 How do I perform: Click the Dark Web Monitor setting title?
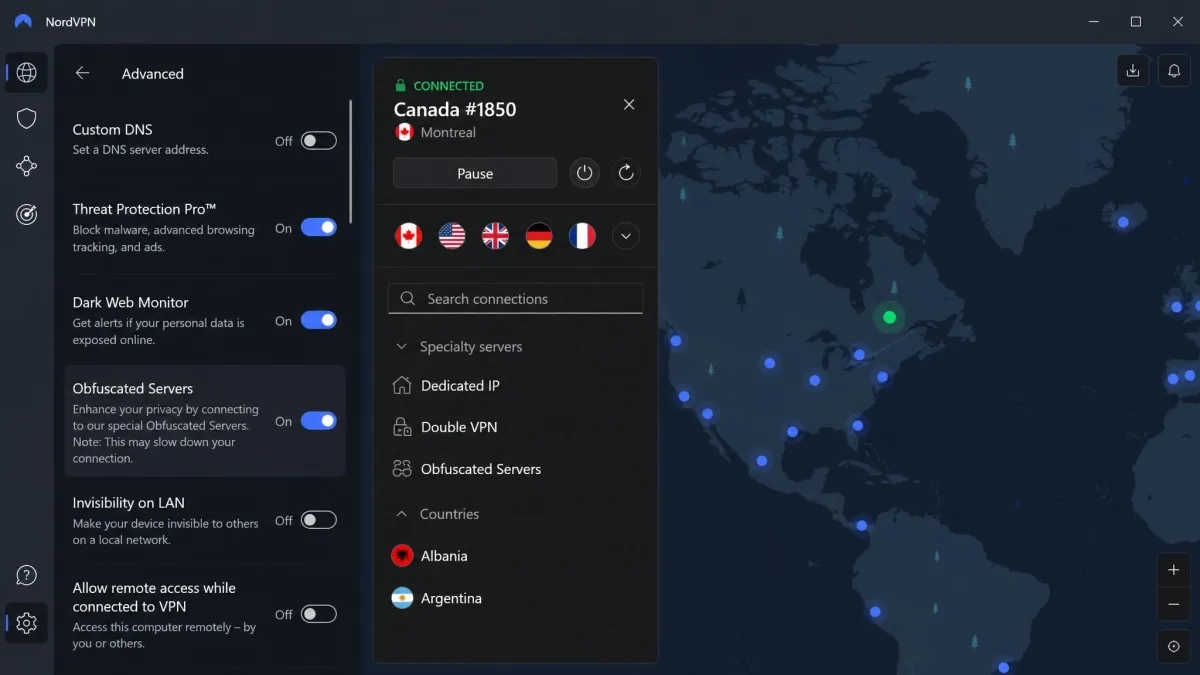(130, 302)
